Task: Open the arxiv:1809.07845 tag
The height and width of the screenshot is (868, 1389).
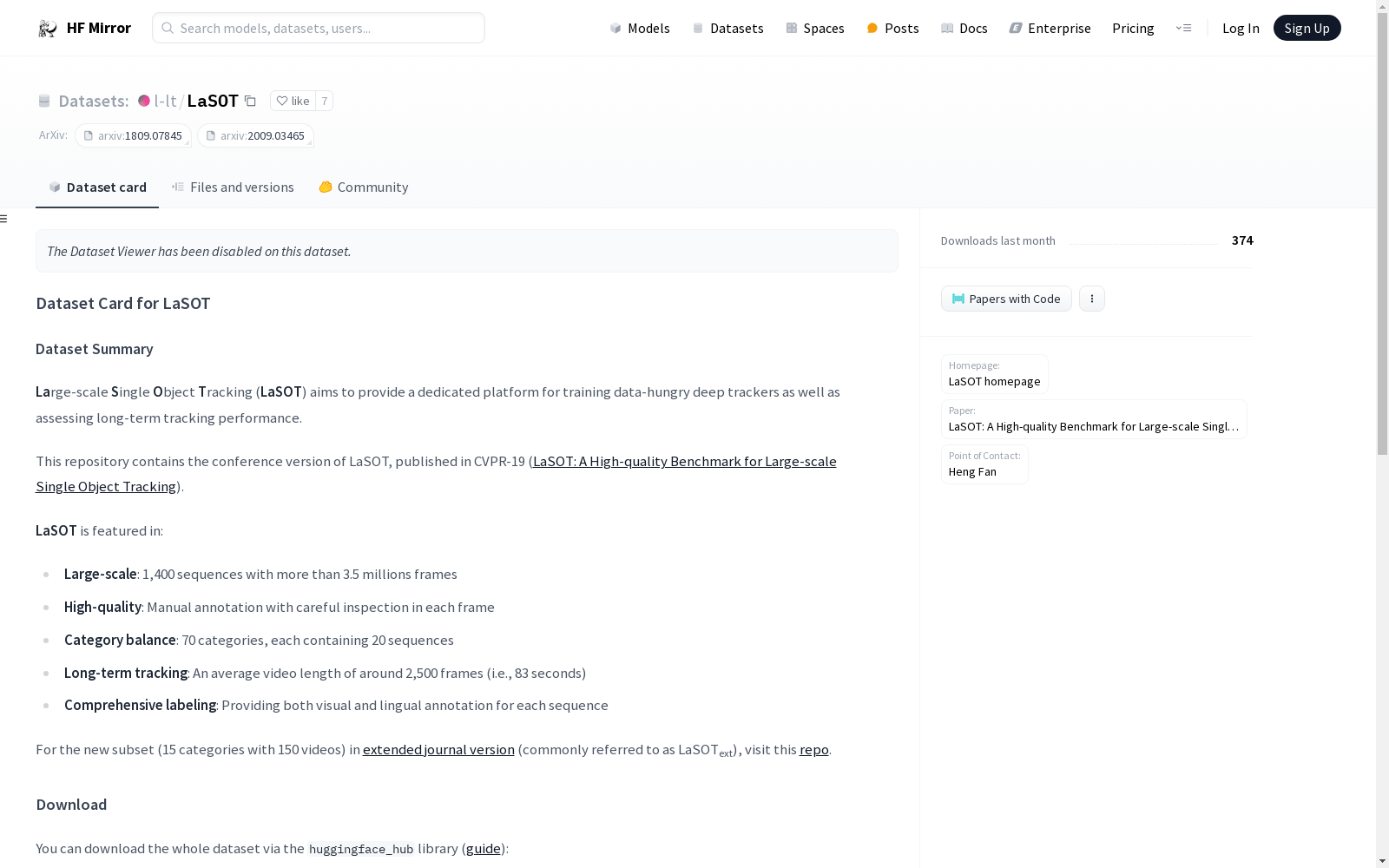Action: point(133,135)
